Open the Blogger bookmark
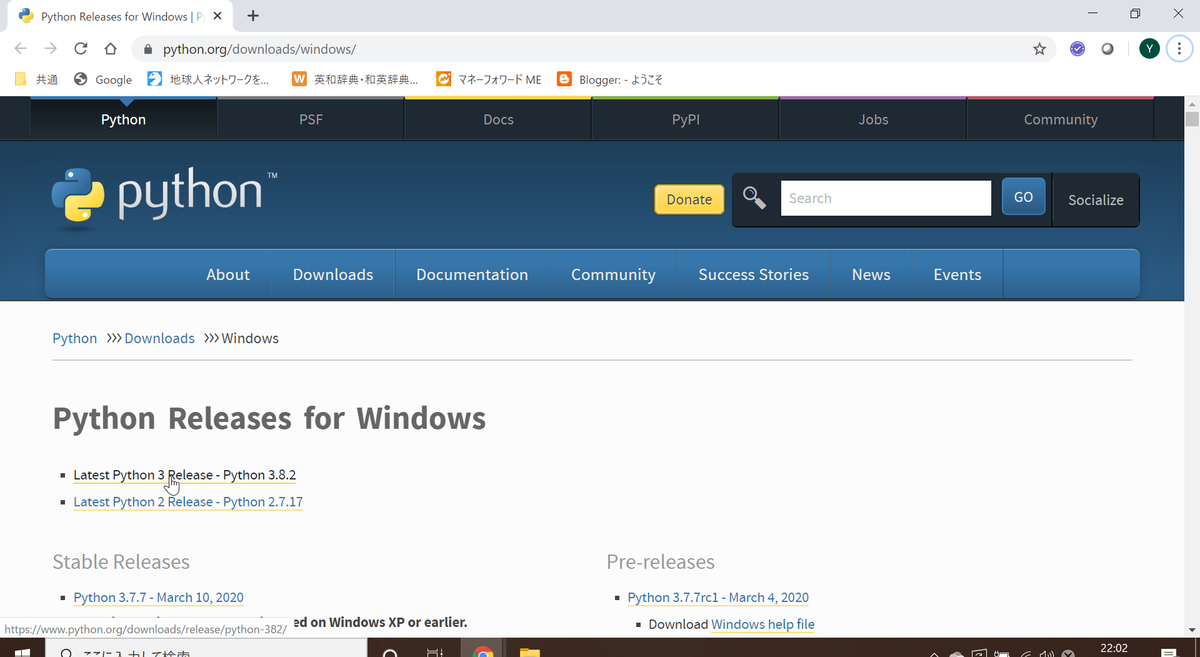The width and height of the screenshot is (1200, 657). pos(610,79)
